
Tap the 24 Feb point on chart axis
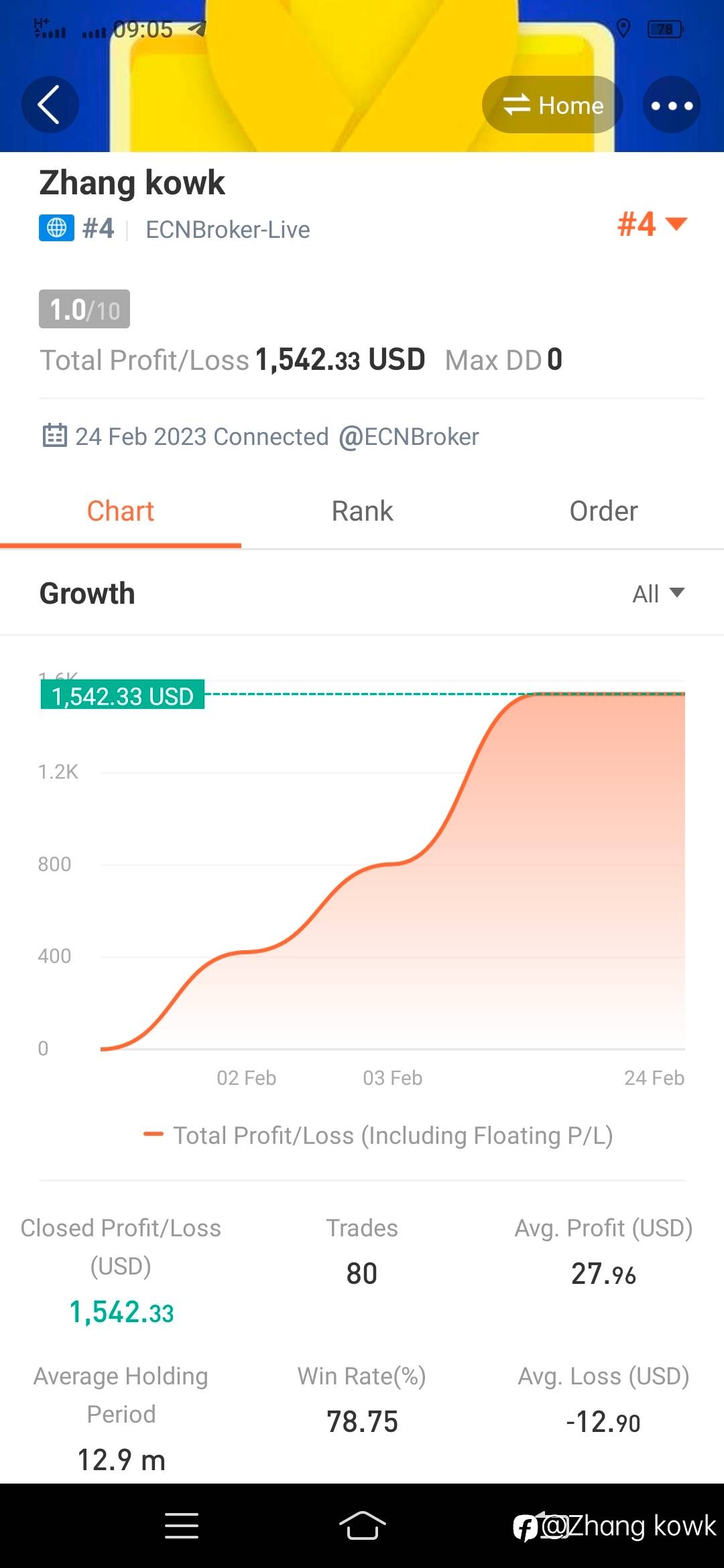coord(654,1077)
